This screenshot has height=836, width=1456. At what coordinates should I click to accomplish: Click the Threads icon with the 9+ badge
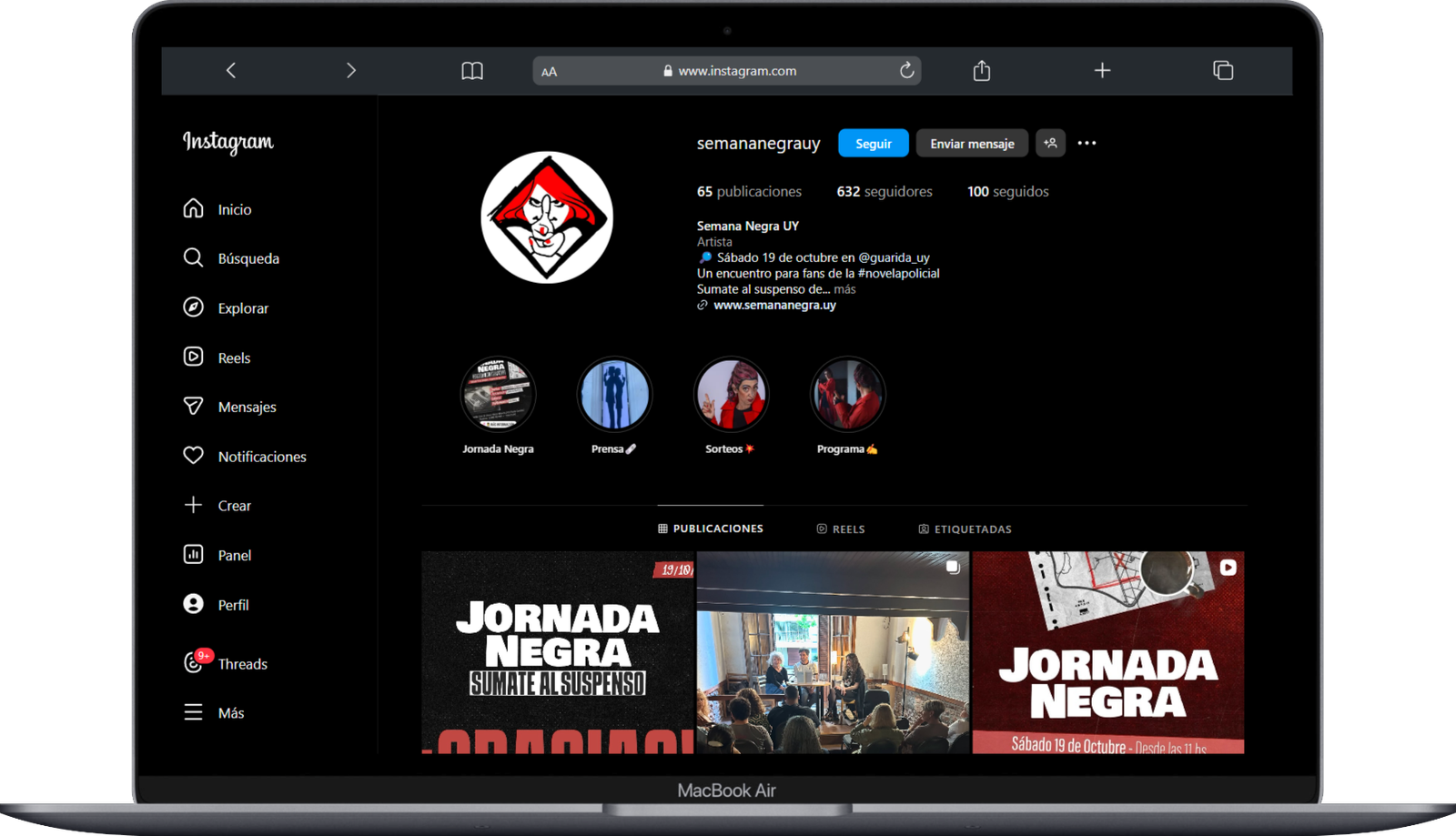(x=195, y=661)
